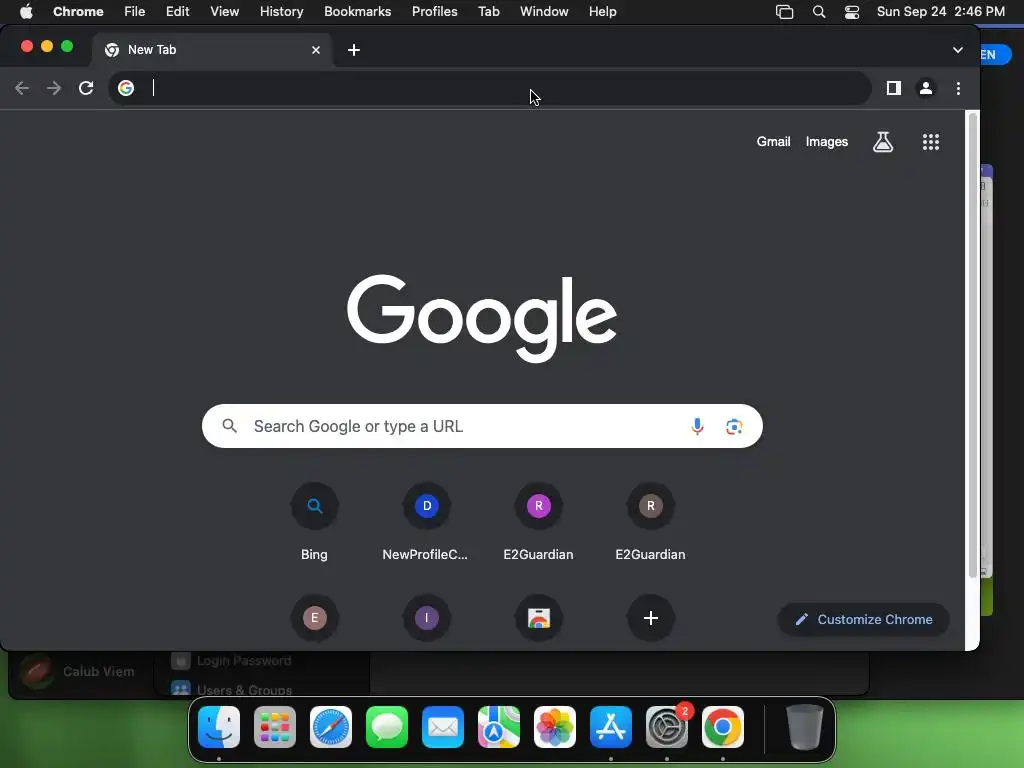The height and width of the screenshot is (768, 1024).
Task: Open the Images link
Action: point(827,142)
